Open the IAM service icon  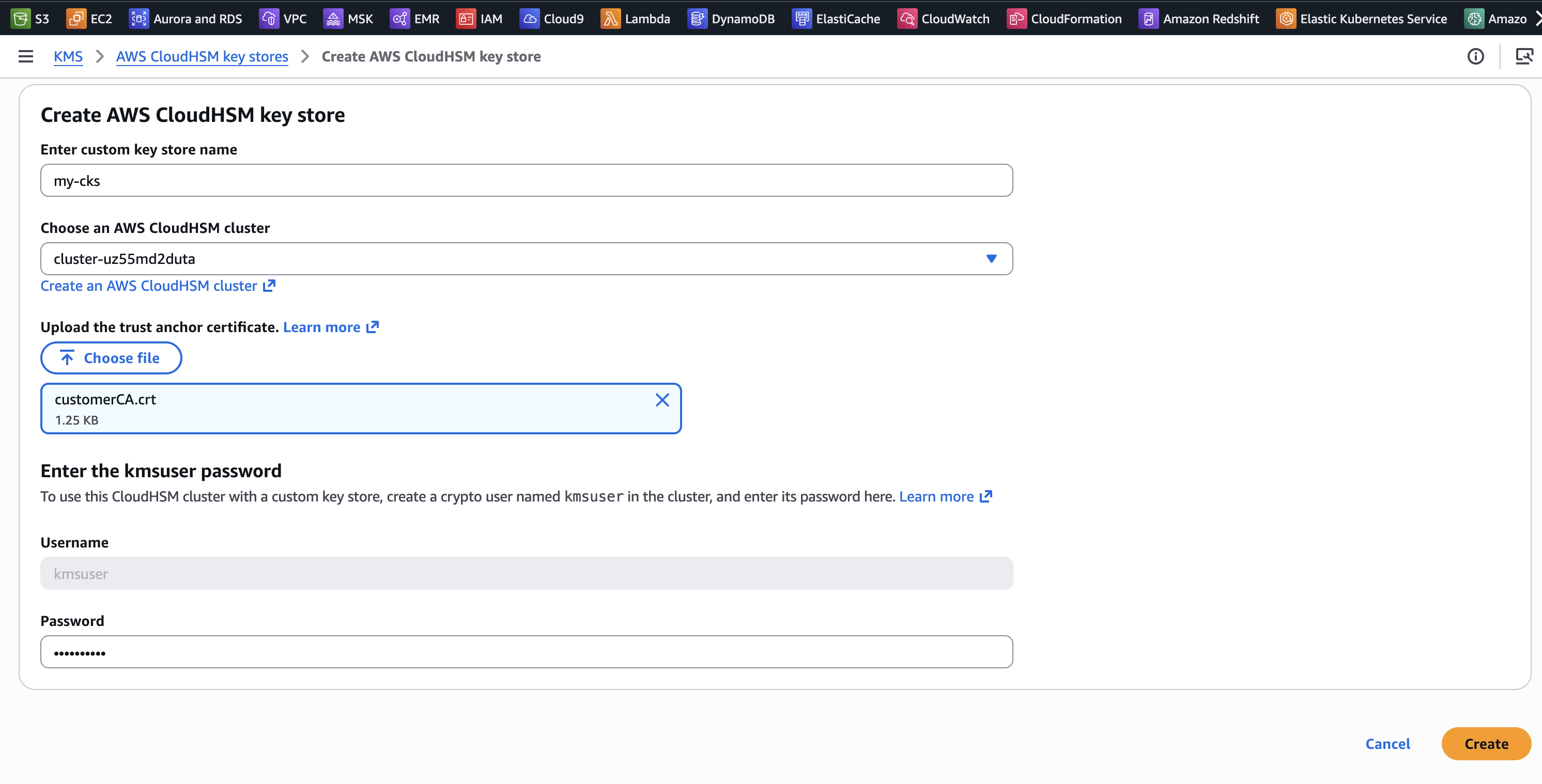[466, 19]
